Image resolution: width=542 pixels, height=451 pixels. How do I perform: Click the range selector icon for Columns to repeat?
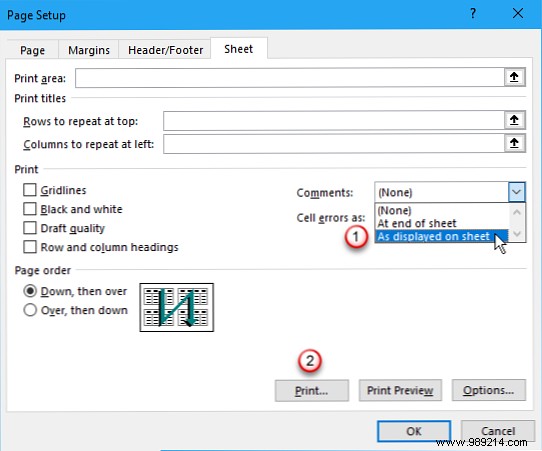point(514,143)
